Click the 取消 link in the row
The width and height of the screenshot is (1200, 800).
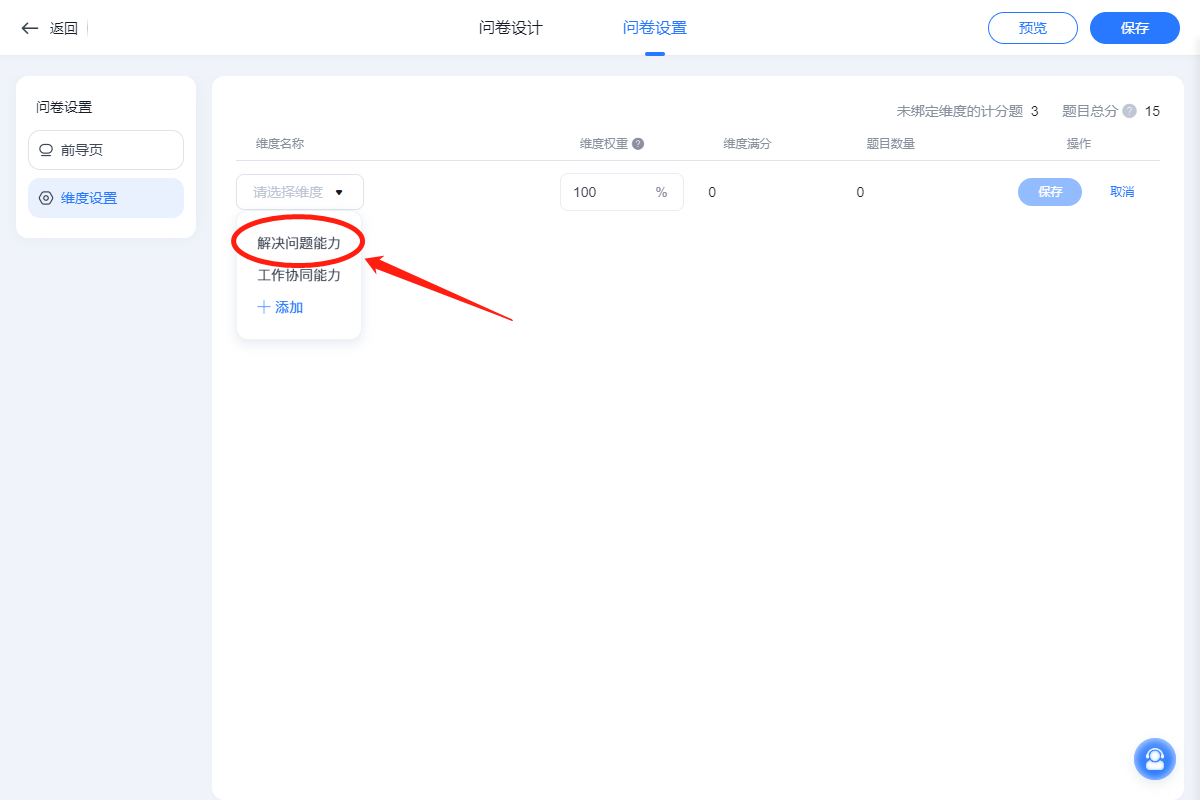(x=1122, y=192)
